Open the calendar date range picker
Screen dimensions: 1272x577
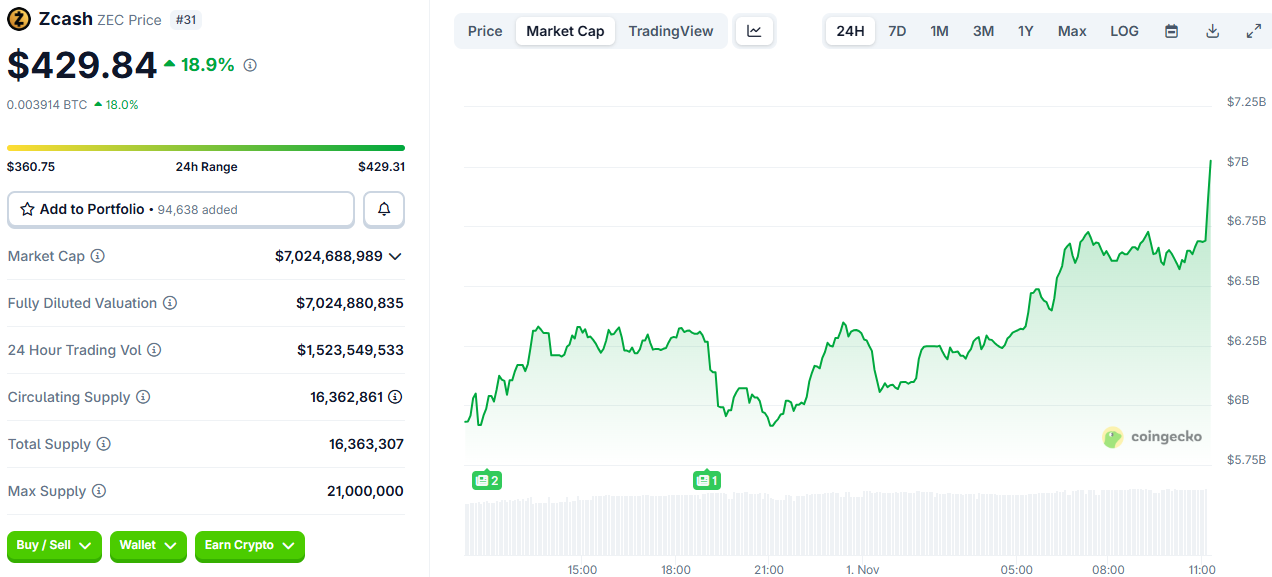click(x=1171, y=31)
